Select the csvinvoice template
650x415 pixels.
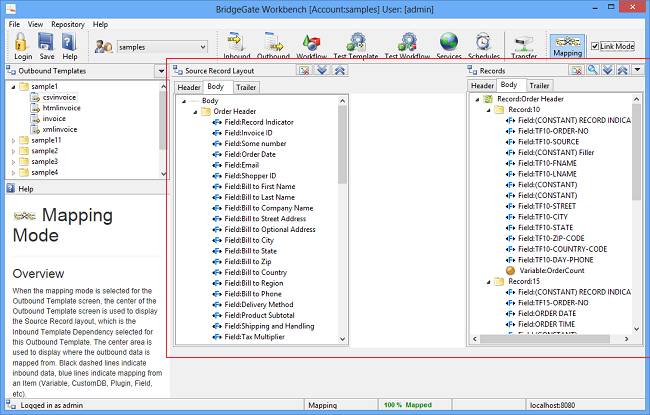(x=59, y=97)
